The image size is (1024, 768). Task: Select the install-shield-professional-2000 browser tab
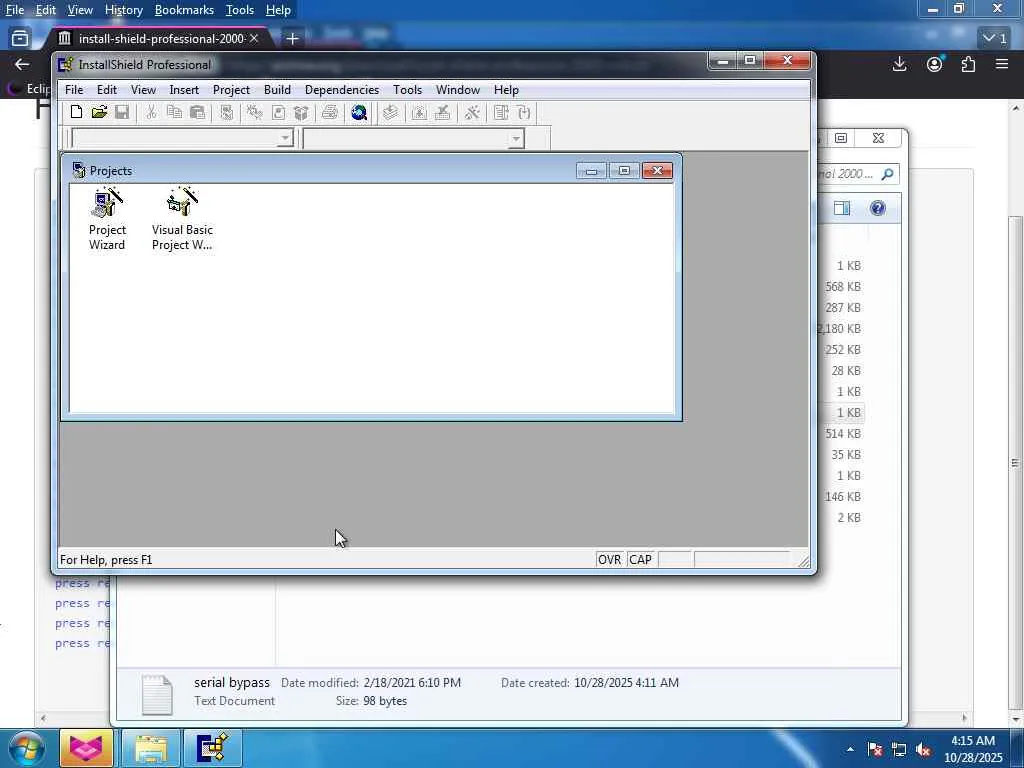click(159, 39)
